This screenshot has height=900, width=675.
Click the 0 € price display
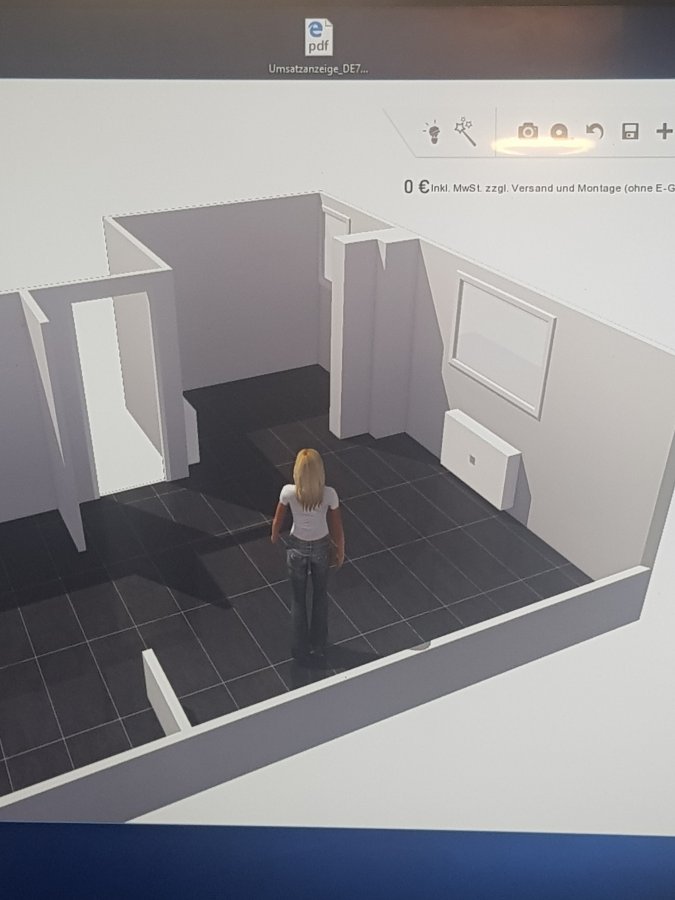click(x=416, y=186)
